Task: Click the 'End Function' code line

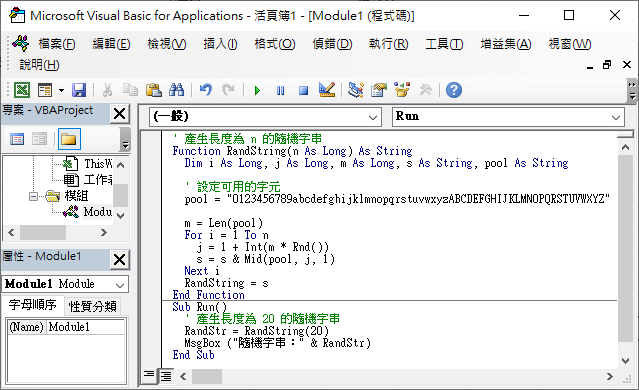Action: point(208,295)
